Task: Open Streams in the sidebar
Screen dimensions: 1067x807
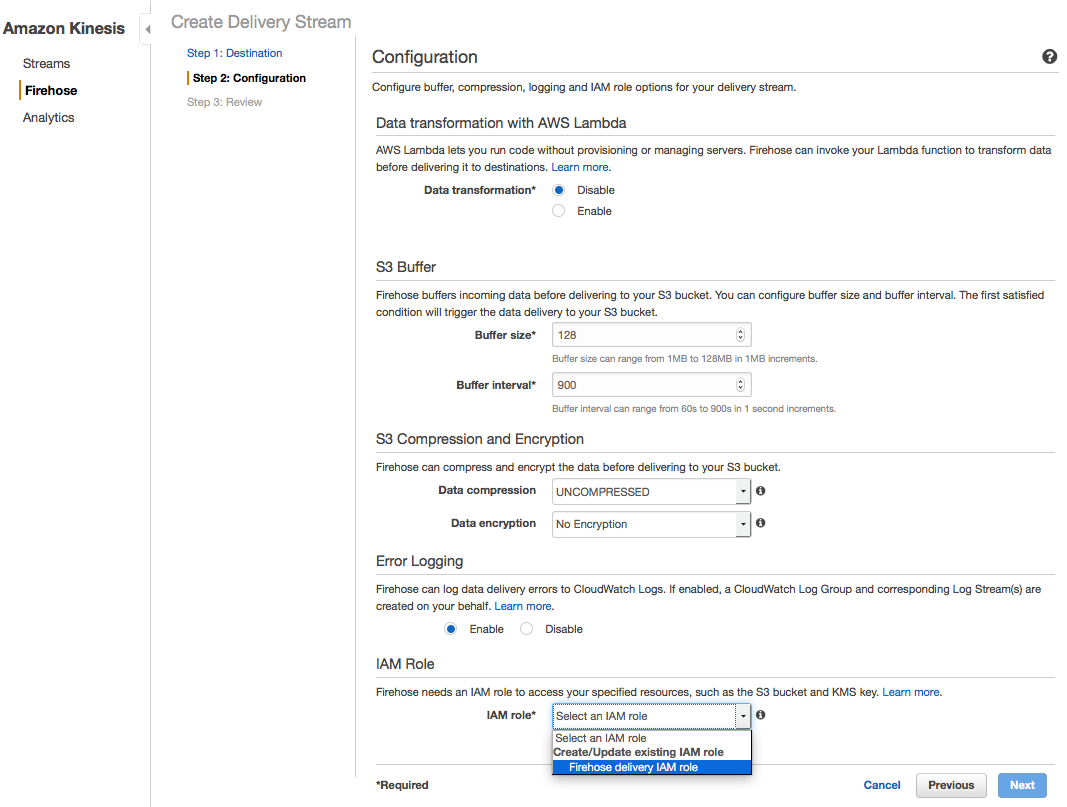Action: pyautogui.click(x=46, y=63)
